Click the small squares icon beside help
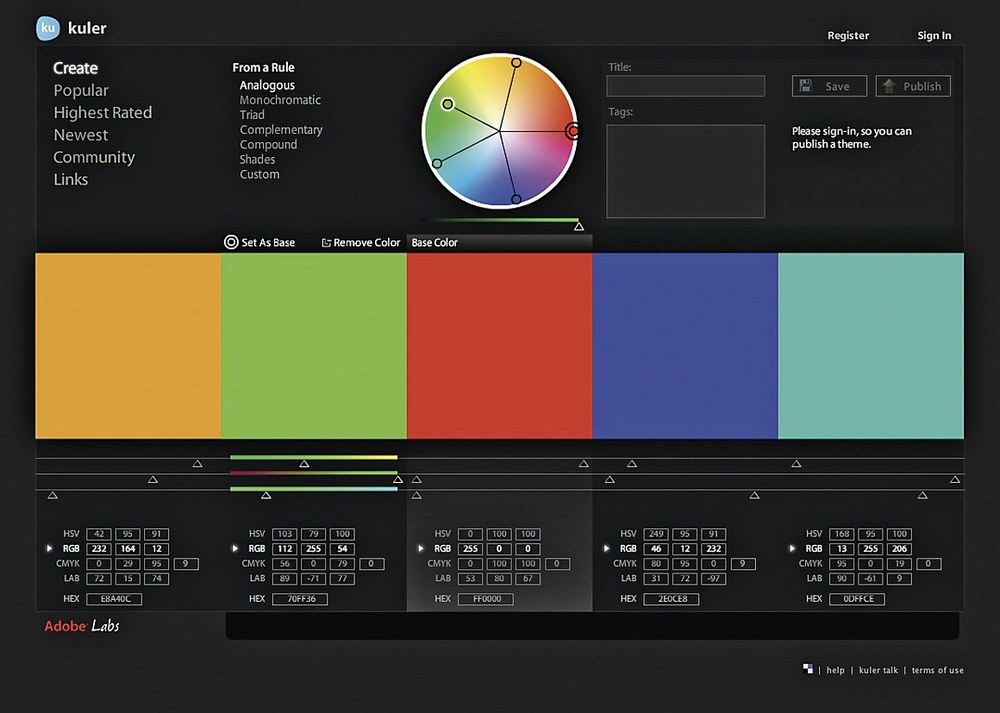Image resolution: width=1000 pixels, height=713 pixels. coord(807,669)
